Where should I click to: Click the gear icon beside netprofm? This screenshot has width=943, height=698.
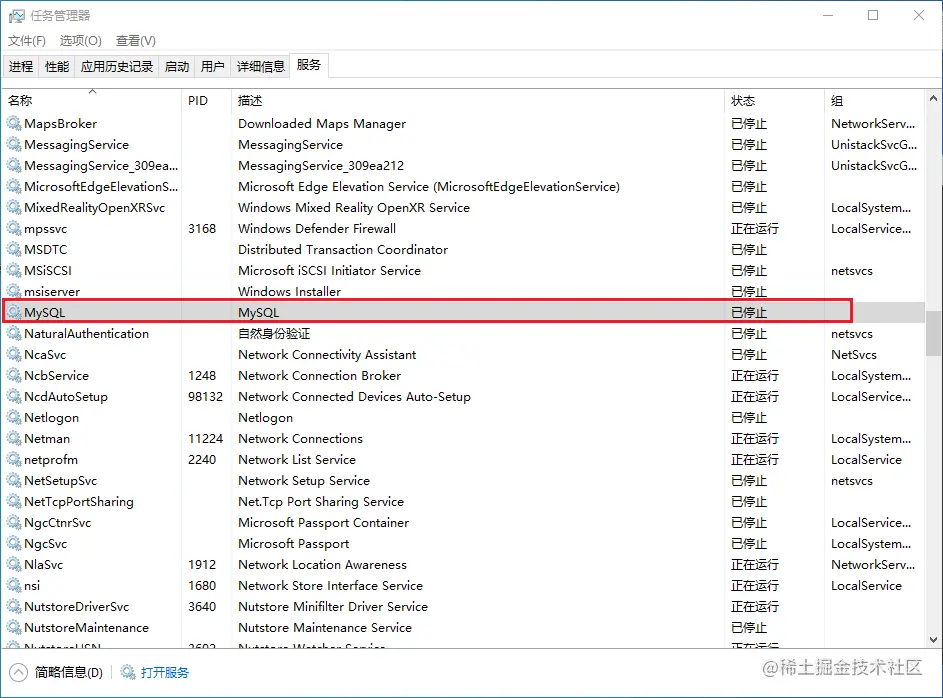click(x=14, y=459)
